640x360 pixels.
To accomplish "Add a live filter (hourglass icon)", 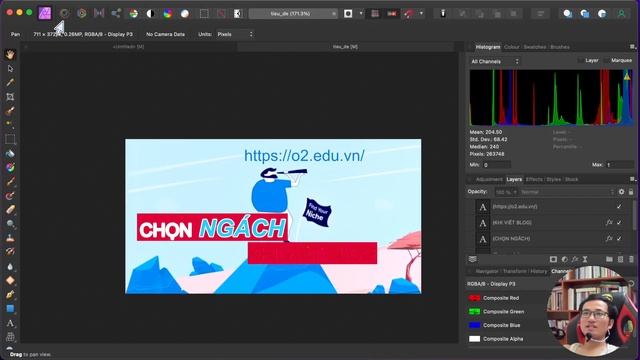I will pos(585,259).
